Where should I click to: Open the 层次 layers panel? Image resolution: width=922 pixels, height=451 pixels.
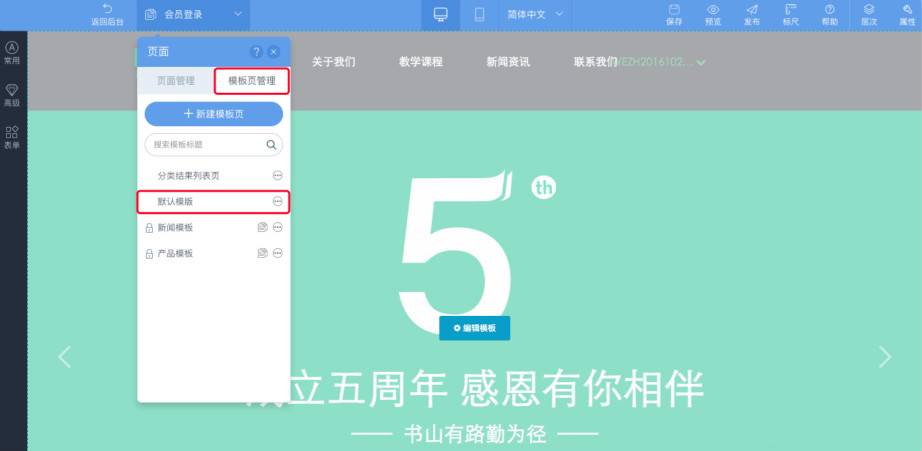[x=869, y=10]
